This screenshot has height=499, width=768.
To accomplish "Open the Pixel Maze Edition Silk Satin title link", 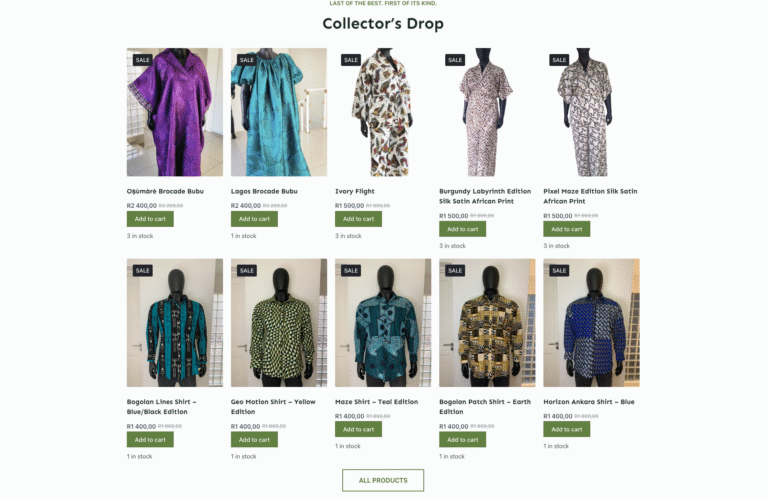I will (x=590, y=196).
